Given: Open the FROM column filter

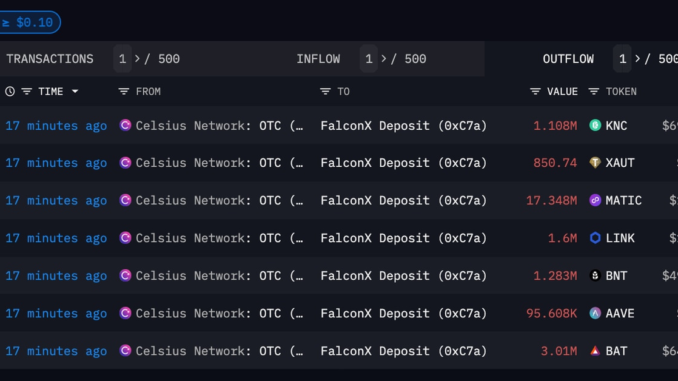Looking at the screenshot, I should click(124, 92).
